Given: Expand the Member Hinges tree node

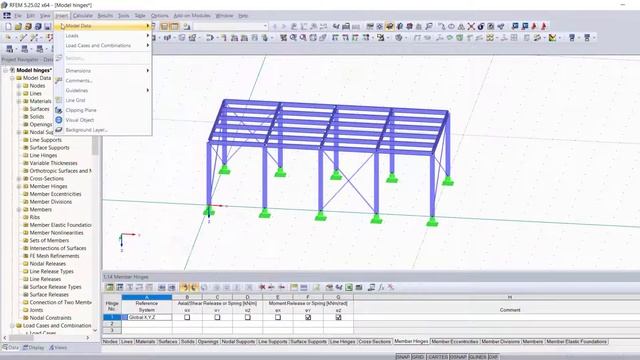Looking at the screenshot, I should (19, 187).
